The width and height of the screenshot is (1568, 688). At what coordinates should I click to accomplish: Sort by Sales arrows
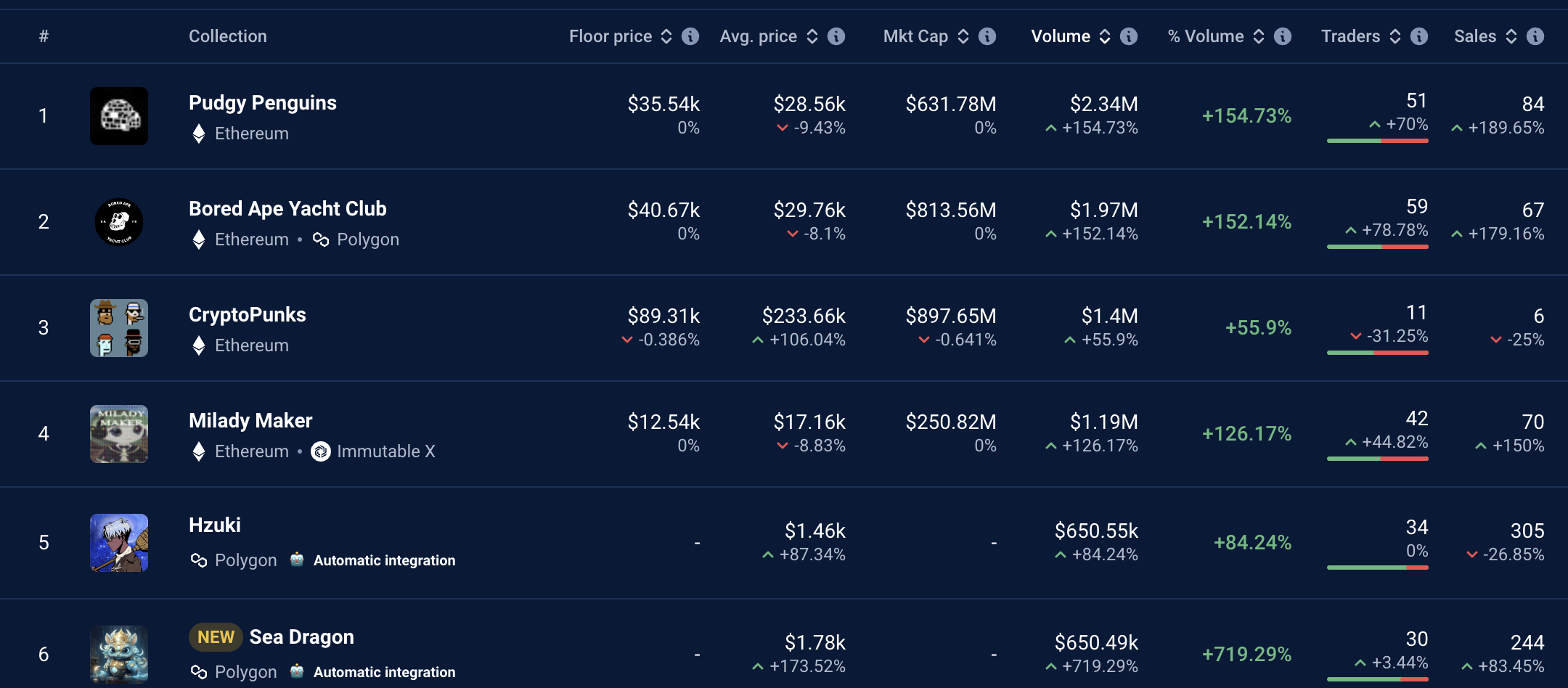[x=1511, y=36]
